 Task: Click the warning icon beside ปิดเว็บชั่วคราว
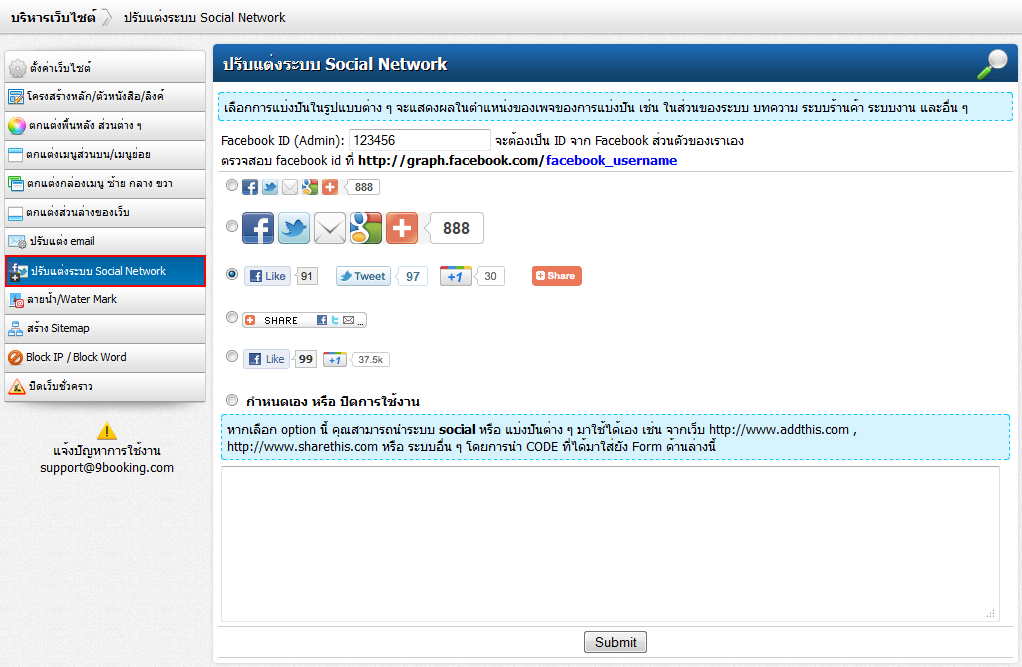(16, 386)
